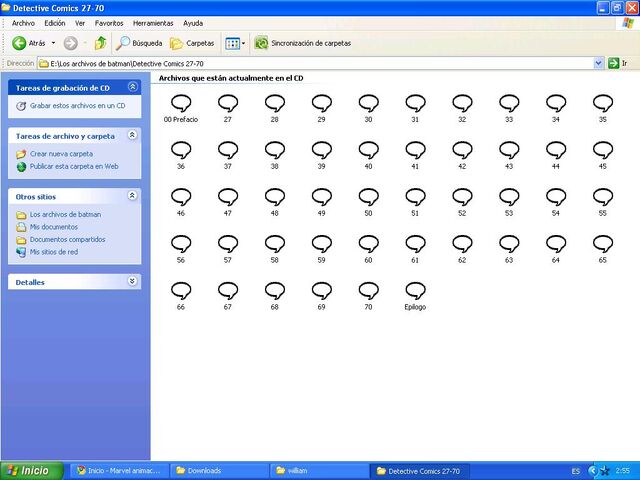Select the comic file icon labeled 49
The width and height of the screenshot is (640, 480).
click(322, 197)
